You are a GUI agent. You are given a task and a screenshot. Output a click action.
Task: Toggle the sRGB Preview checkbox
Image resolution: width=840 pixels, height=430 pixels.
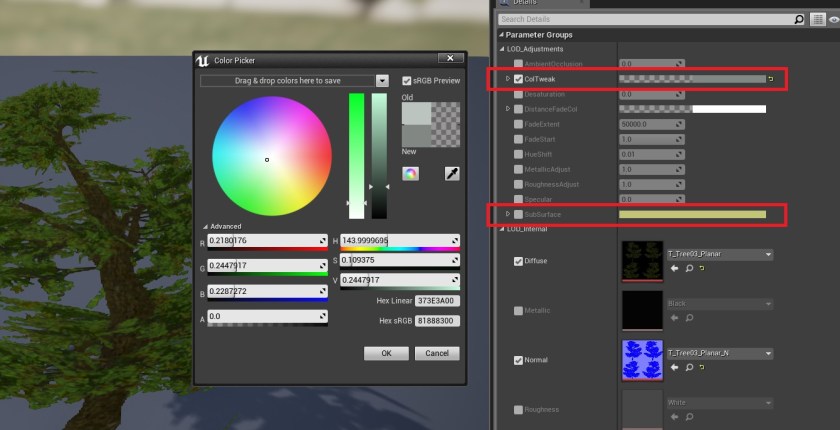click(406, 81)
